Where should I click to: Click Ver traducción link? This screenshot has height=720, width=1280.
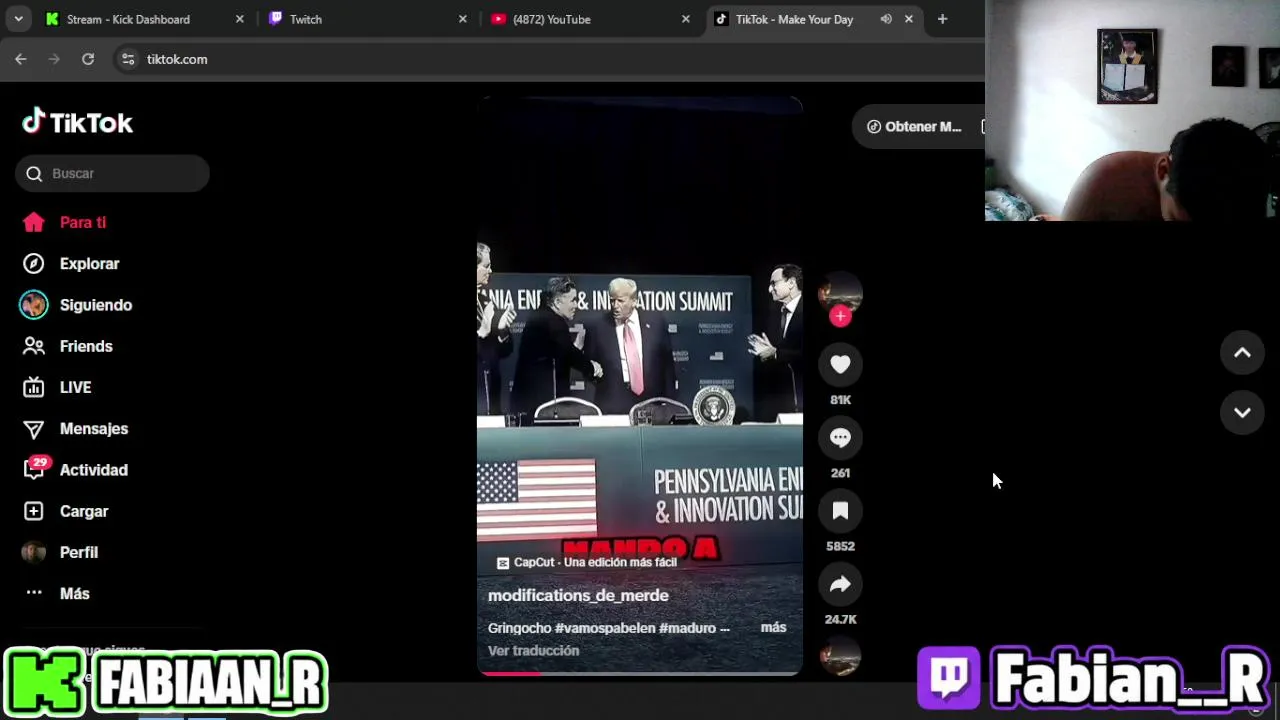tap(533, 650)
